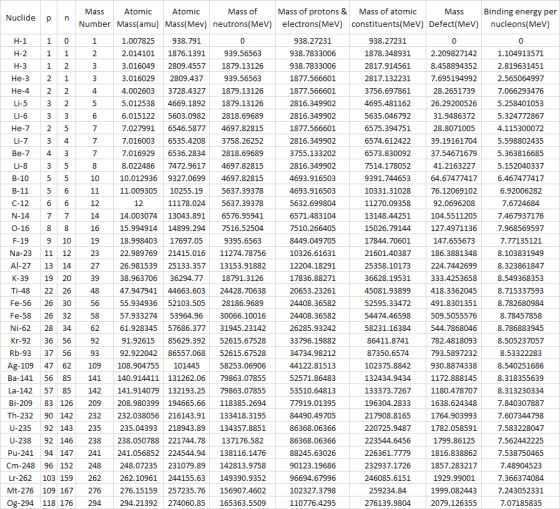Click the Fe-56 nuclide cell
560x509 pixels.
20,303
